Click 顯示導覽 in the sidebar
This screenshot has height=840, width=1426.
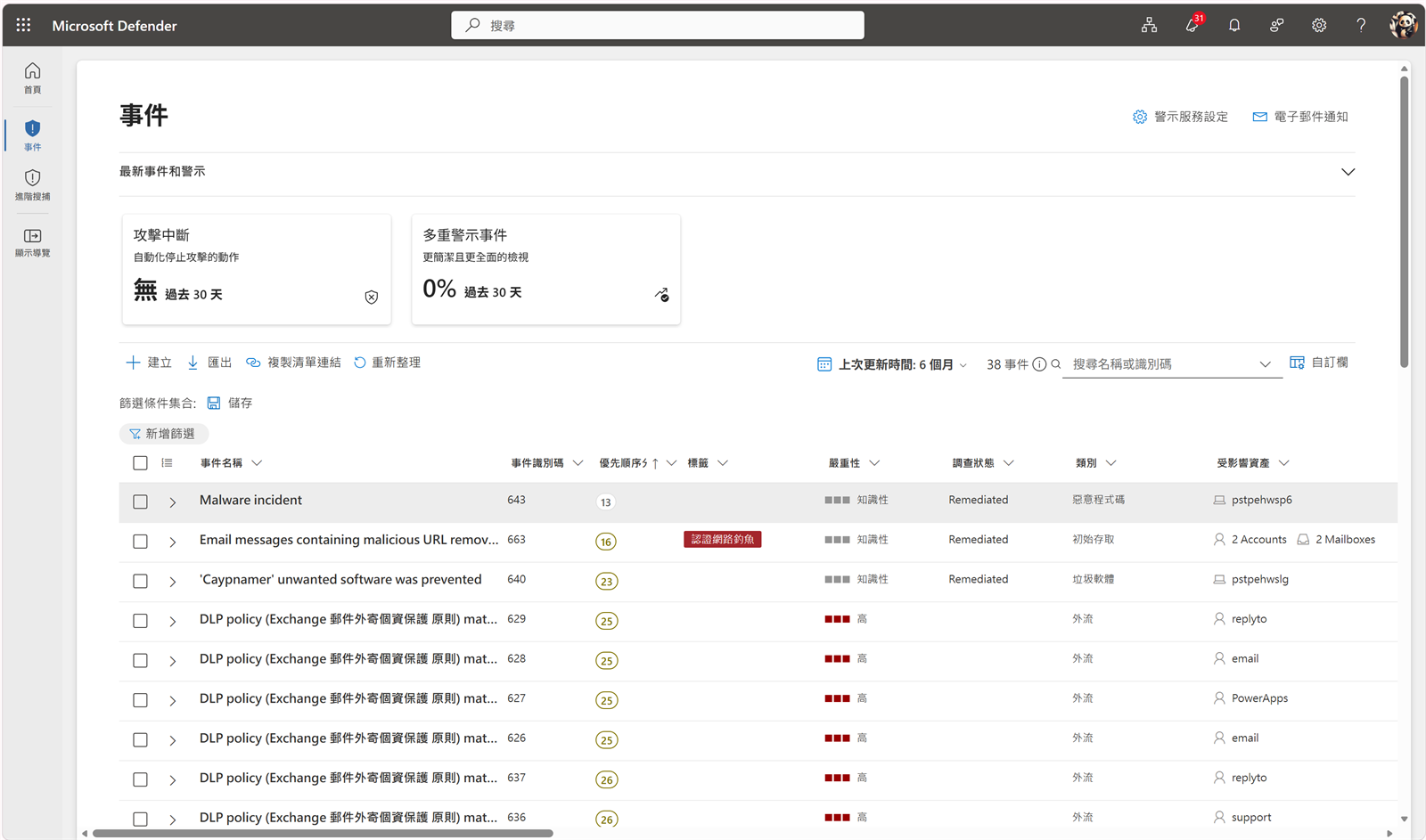[x=32, y=242]
